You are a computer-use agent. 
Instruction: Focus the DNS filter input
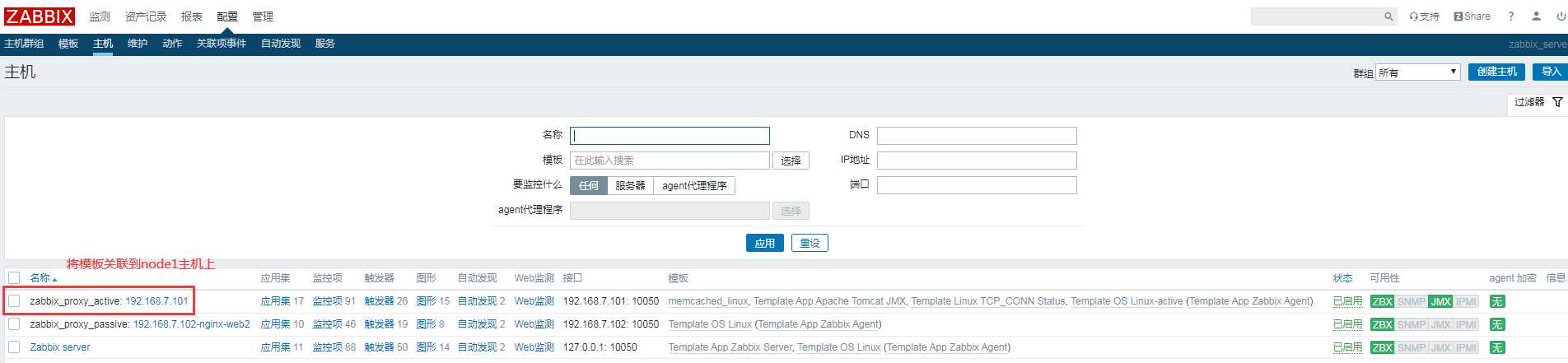[x=977, y=136]
